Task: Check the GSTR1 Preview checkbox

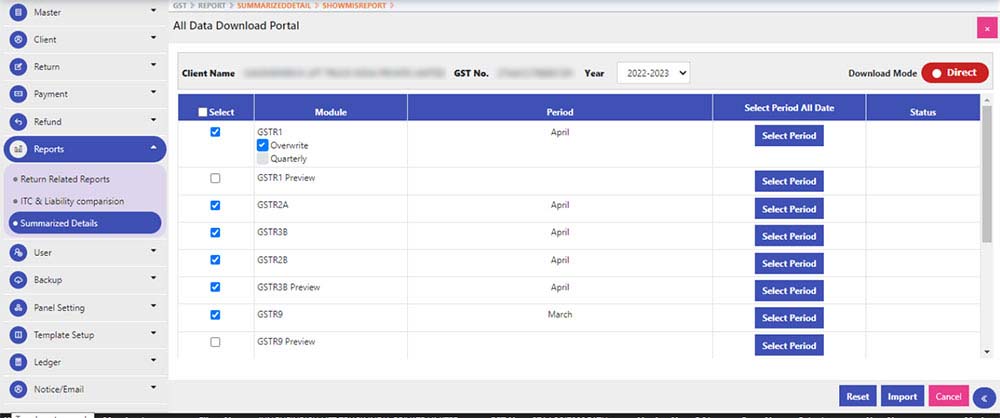Action: (x=215, y=178)
